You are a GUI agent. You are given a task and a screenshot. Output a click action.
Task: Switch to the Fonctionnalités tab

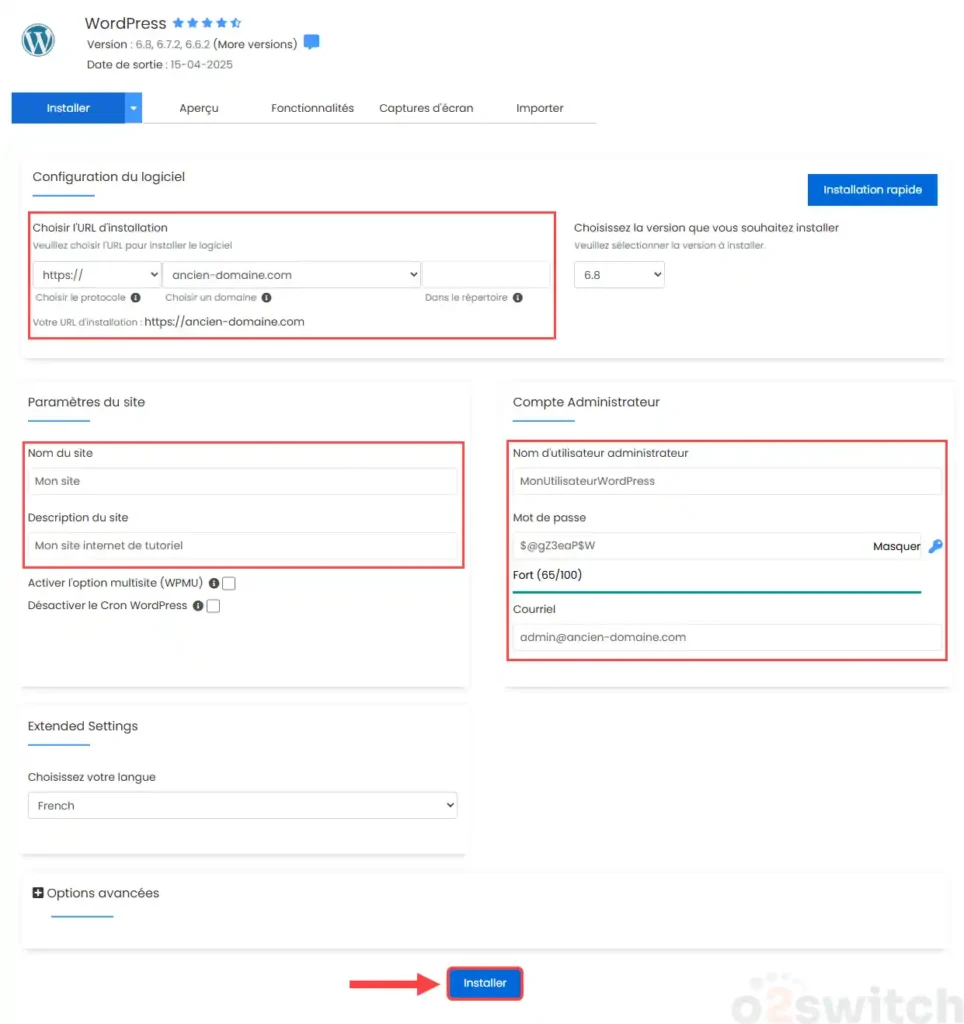coord(312,108)
